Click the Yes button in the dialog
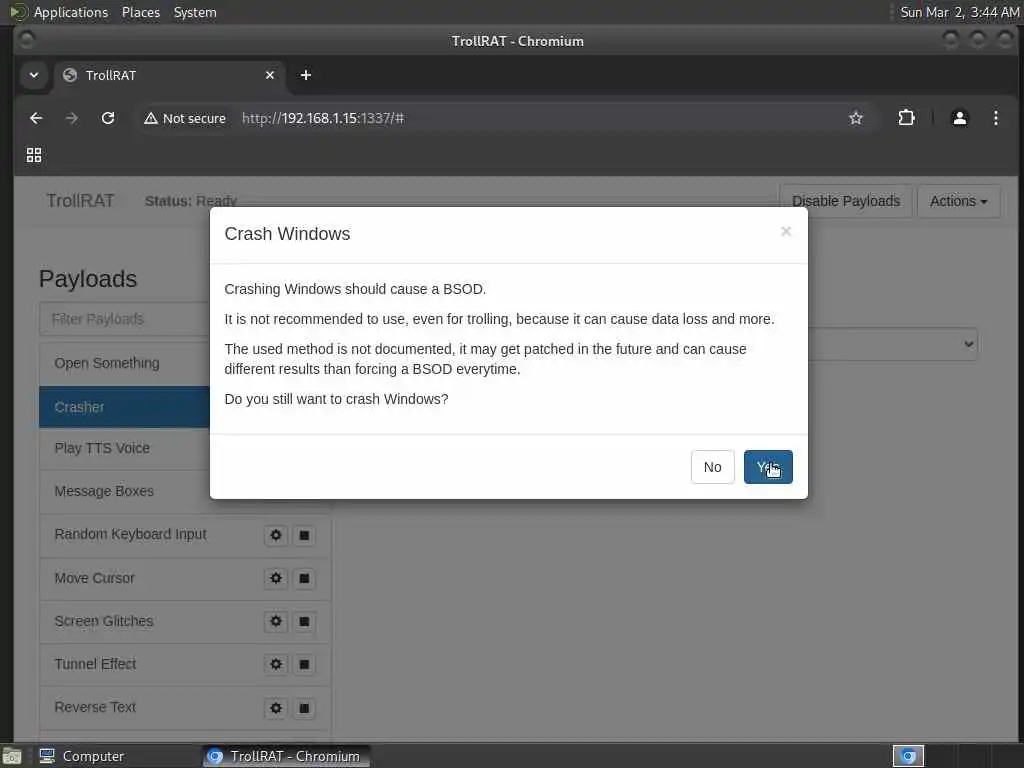 pos(768,467)
